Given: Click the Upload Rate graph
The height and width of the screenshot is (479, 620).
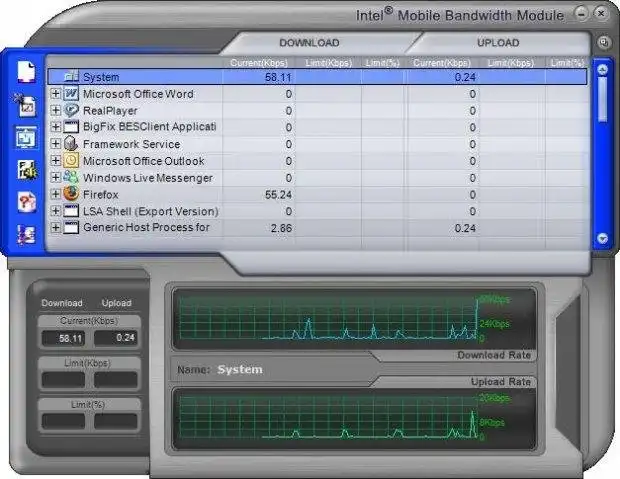Looking at the screenshot, I should [x=354, y=418].
